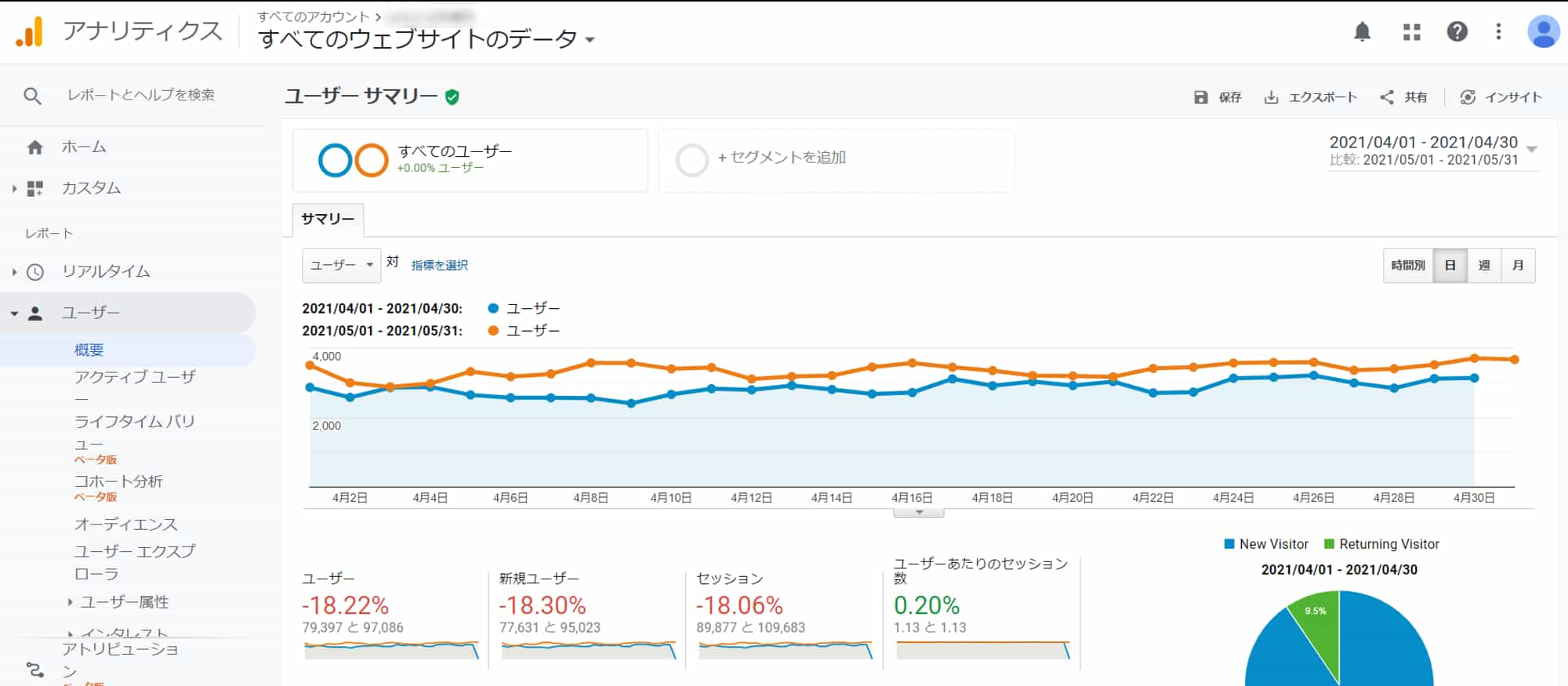Click the blue ユーザー legend dot
1568x686 pixels.
click(493, 309)
